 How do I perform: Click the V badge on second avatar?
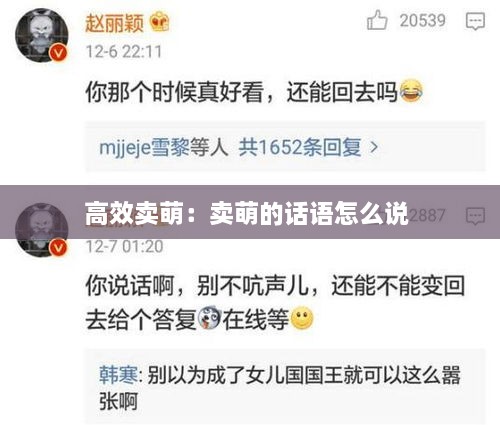point(59,248)
